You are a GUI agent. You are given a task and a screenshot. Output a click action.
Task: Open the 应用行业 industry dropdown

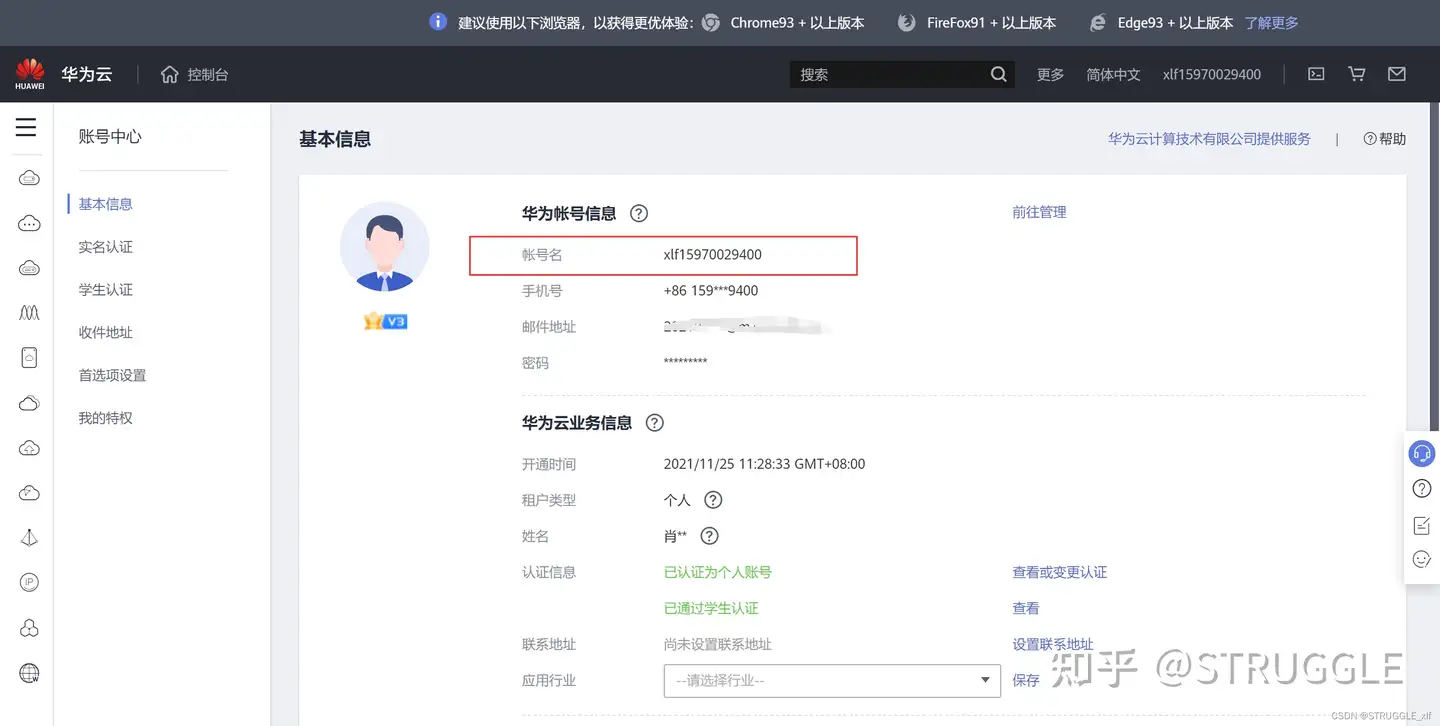coord(832,680)
